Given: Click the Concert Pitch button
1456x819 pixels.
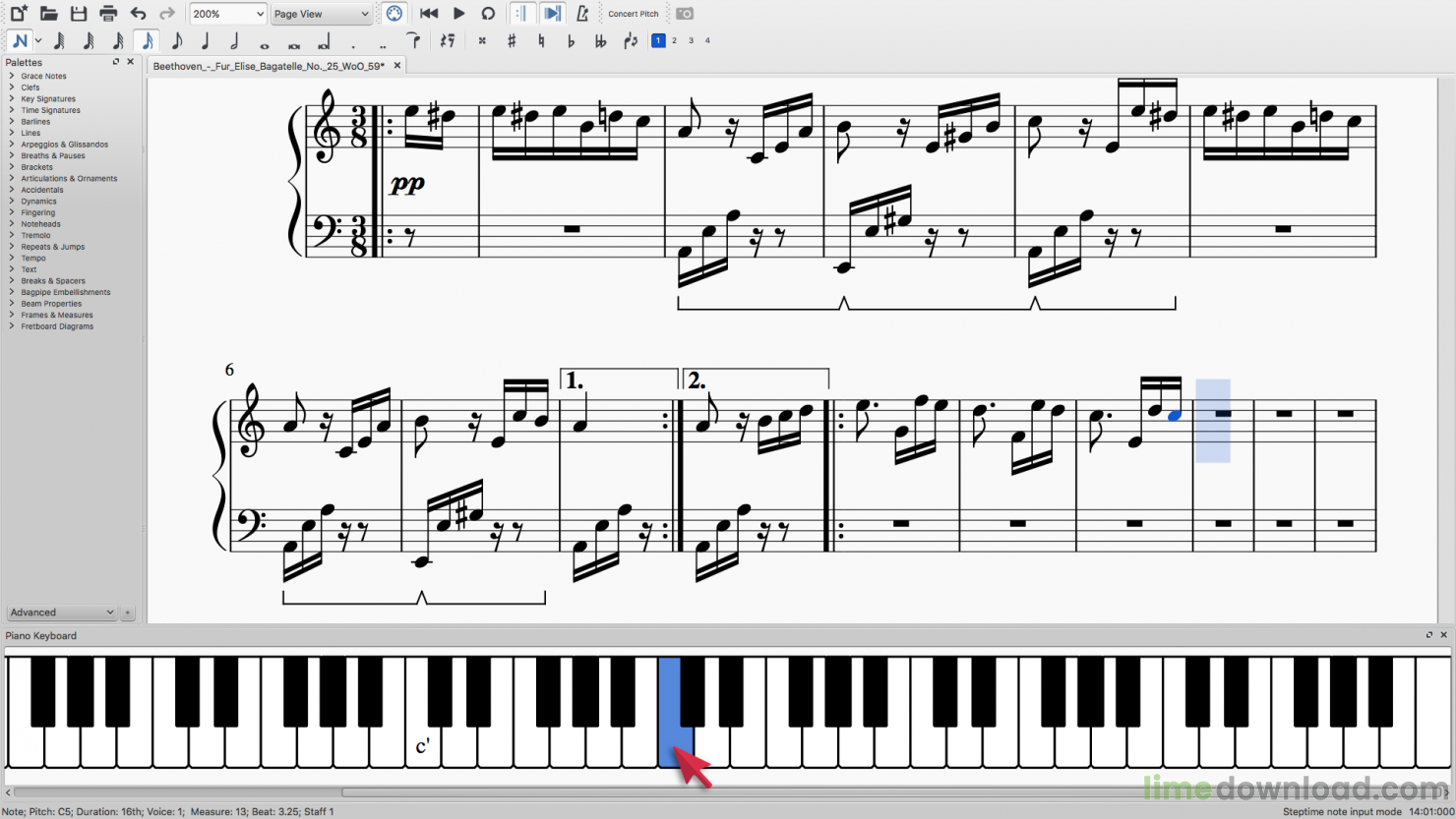Looking at the screenshot, I should tap(633, 13).
